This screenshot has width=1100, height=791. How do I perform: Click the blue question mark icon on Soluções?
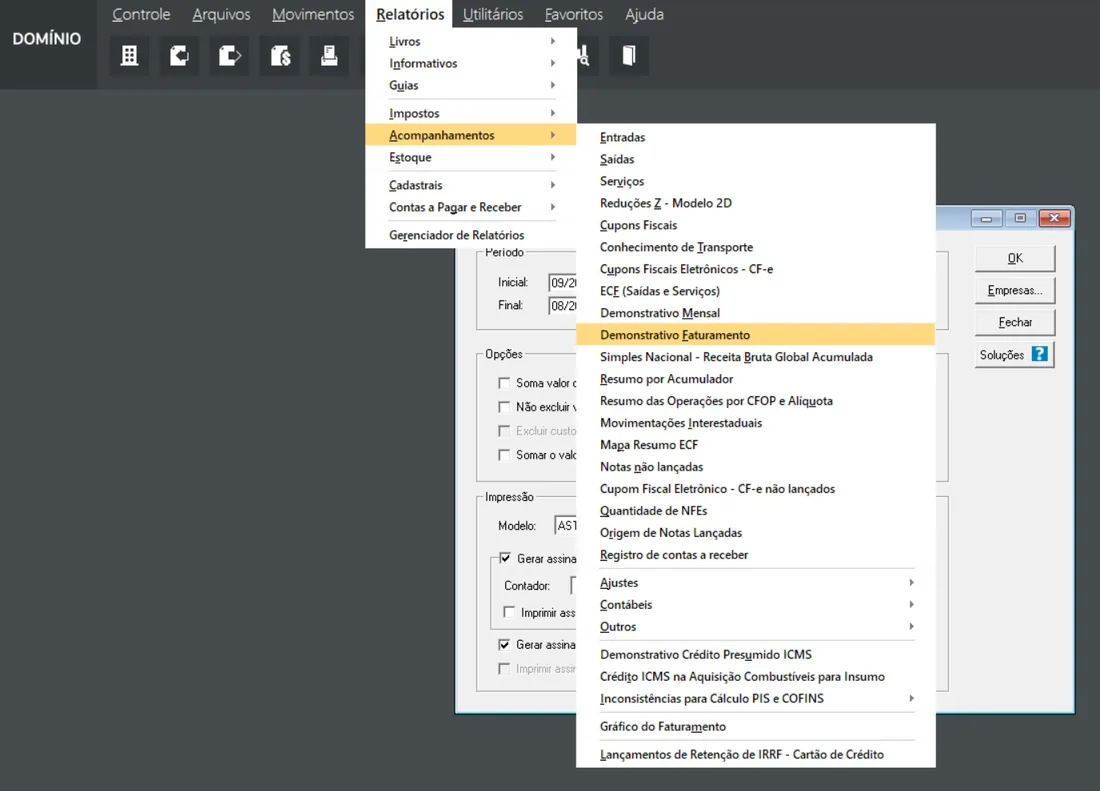1039,354
